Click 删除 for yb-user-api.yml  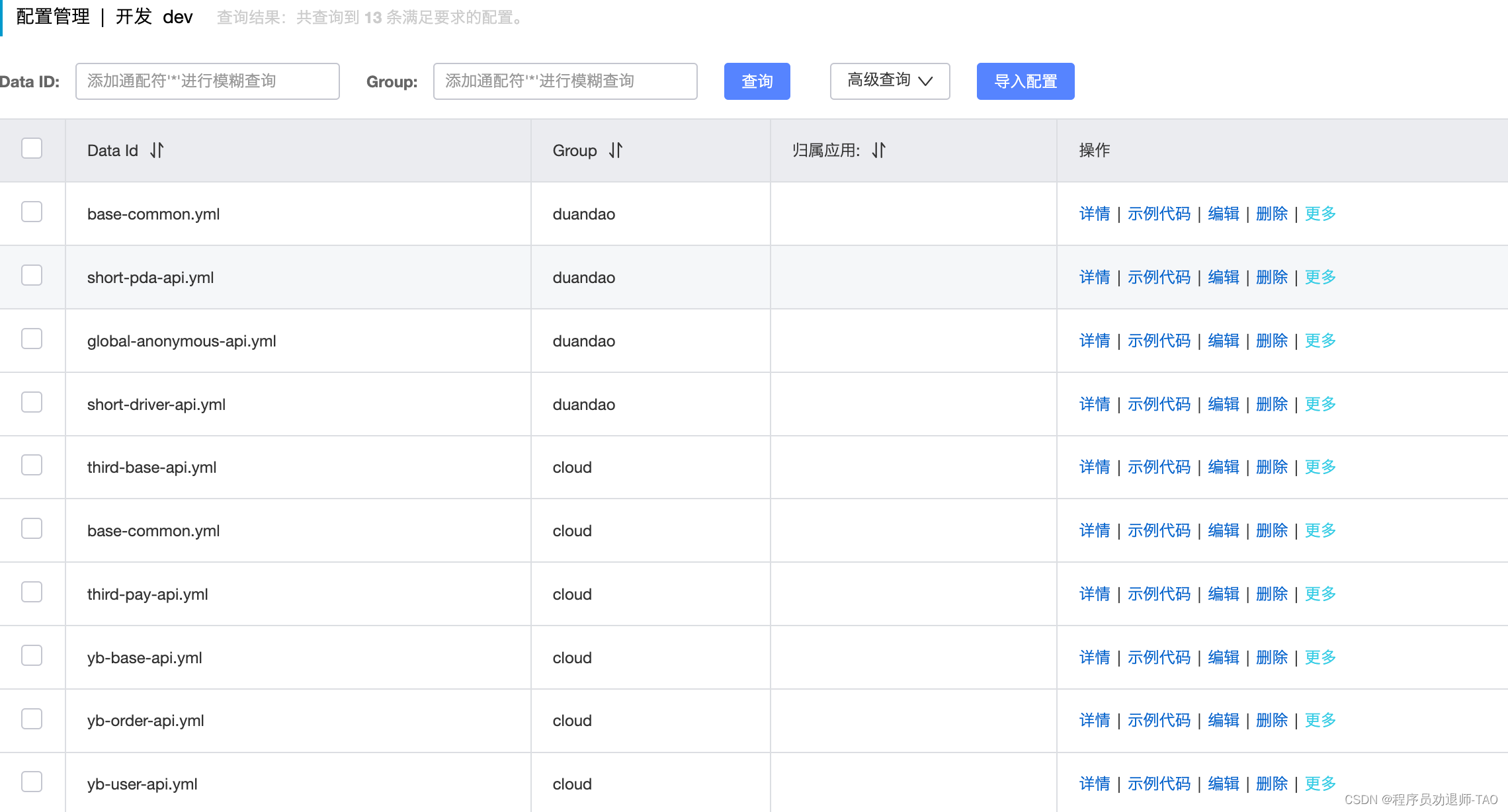coord(1272,784)
